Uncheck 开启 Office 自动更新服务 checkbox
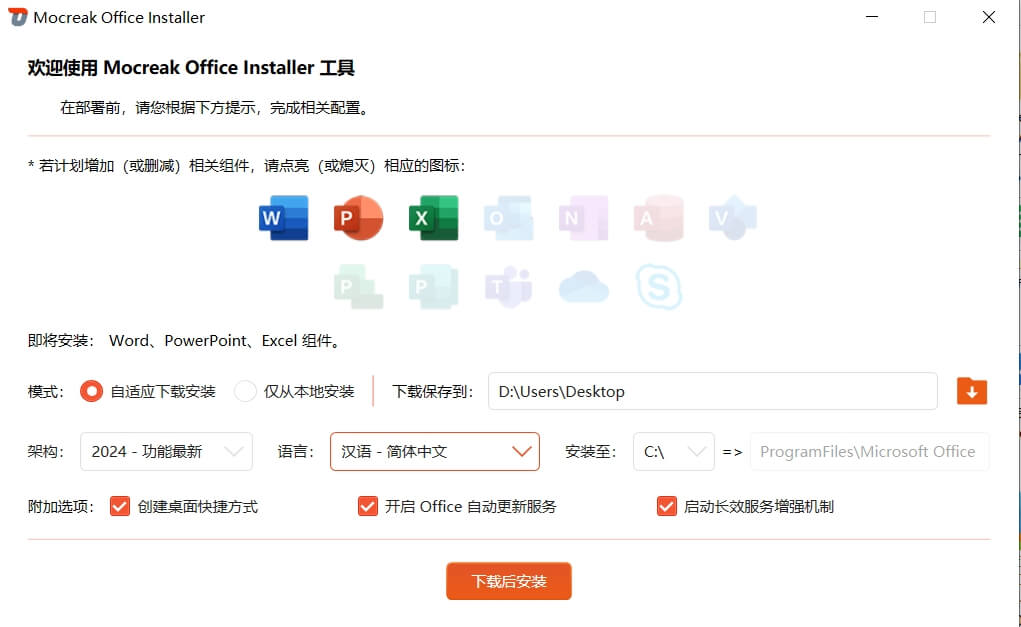This screenshot has width=1021, height=627. pyautogui.click(x=368, y=506)
